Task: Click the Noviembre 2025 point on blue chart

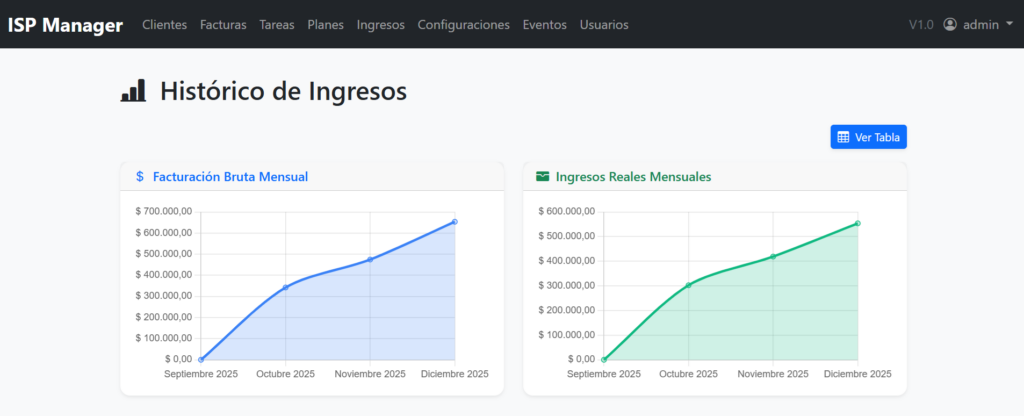Action: (x=370, y=260)
